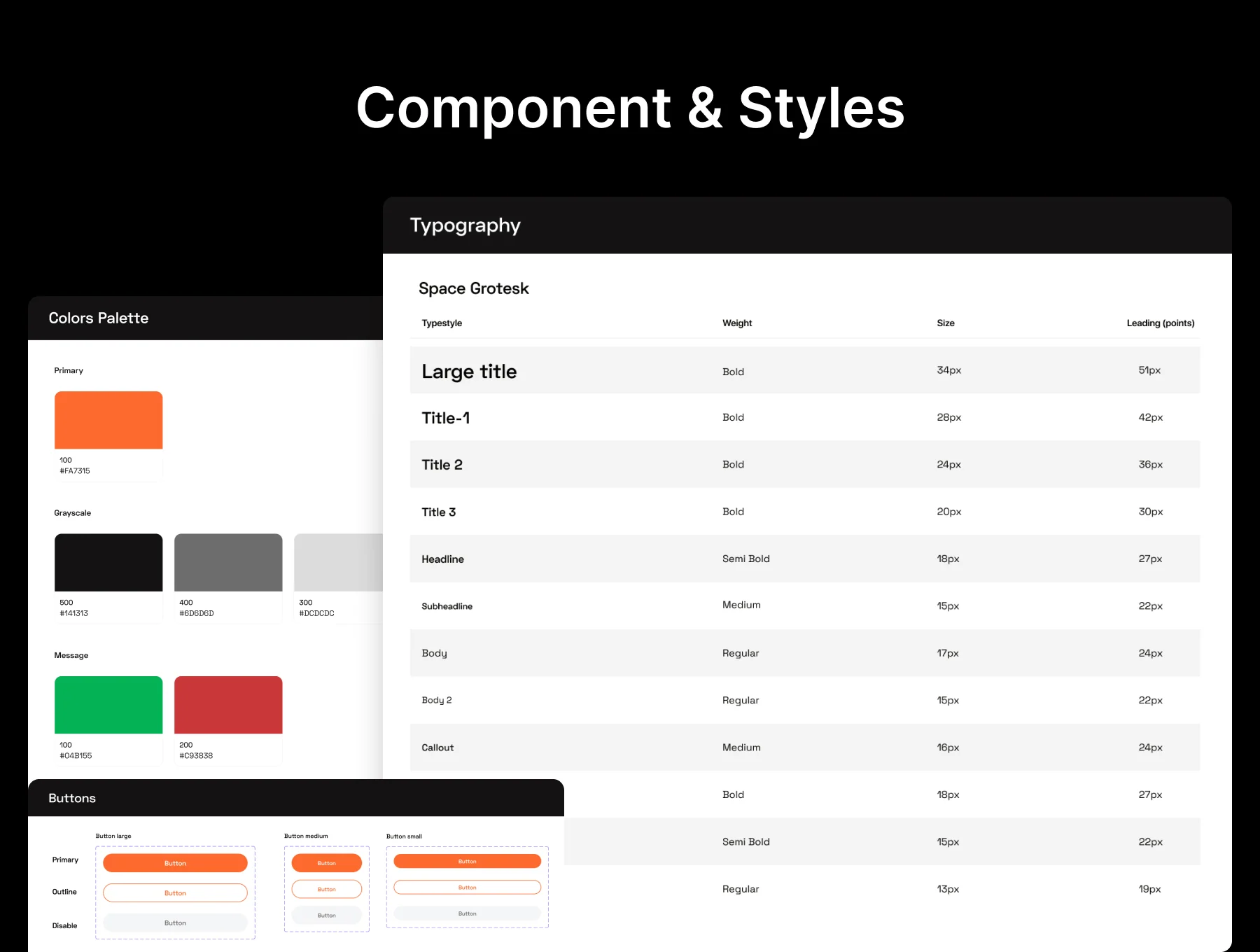Image resolution: width=1260 pixels, height=952 pixels.
Task: Click the 'Body 2' typestyle label
Action: pos(437,700)
